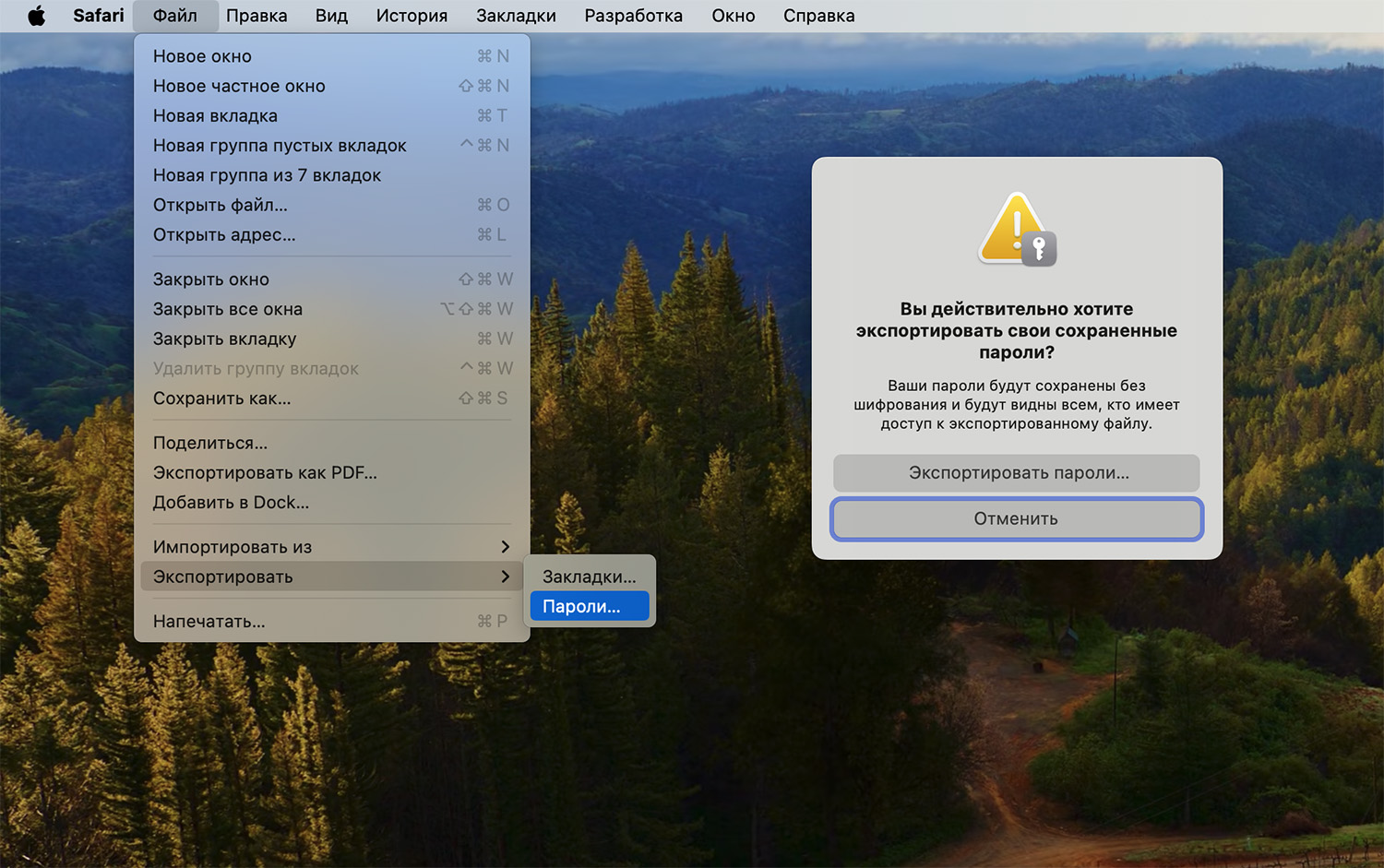Choose Поделиться… menu entry
Image resolution: width=1384 pixels, height=868 pixels.
coord(331,443)
